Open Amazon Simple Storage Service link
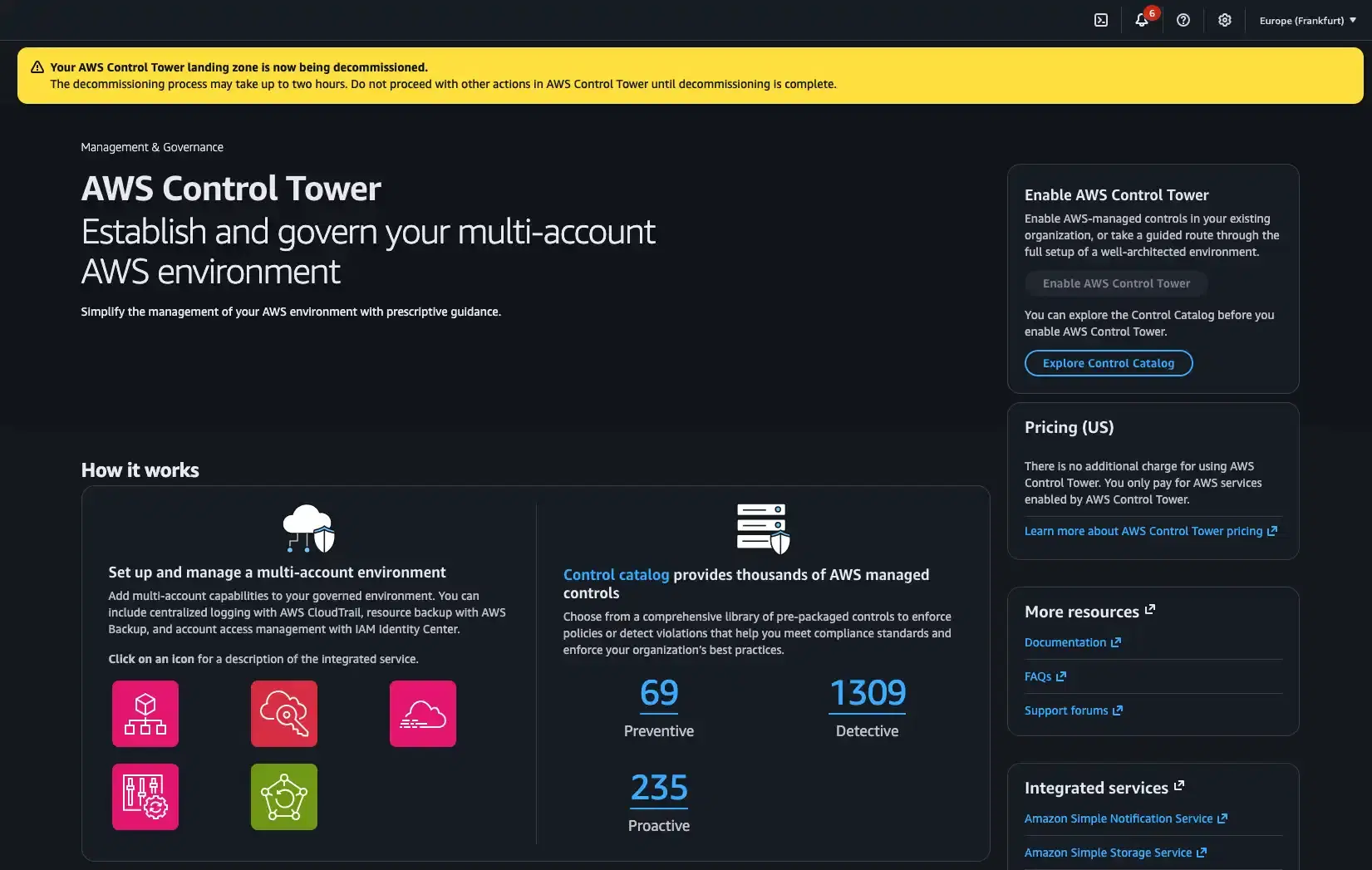The height and width of the screenshot is (870, 1372). (x=1116, y=853)
